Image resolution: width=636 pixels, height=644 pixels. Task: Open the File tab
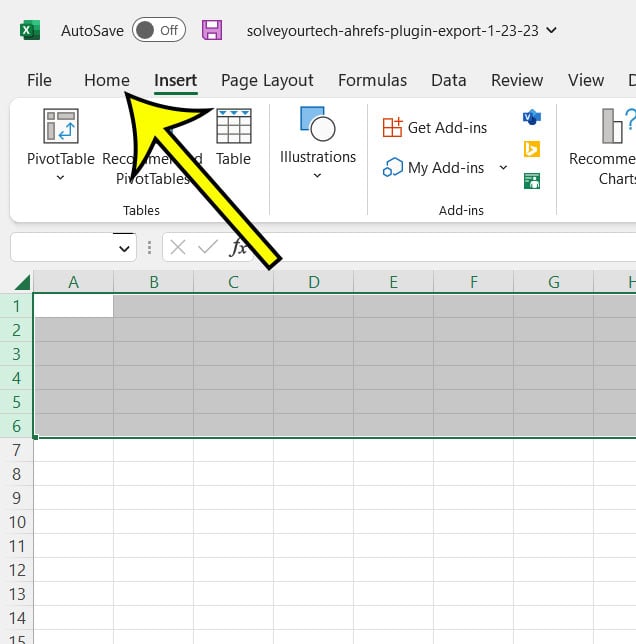[x=39, y=80]
